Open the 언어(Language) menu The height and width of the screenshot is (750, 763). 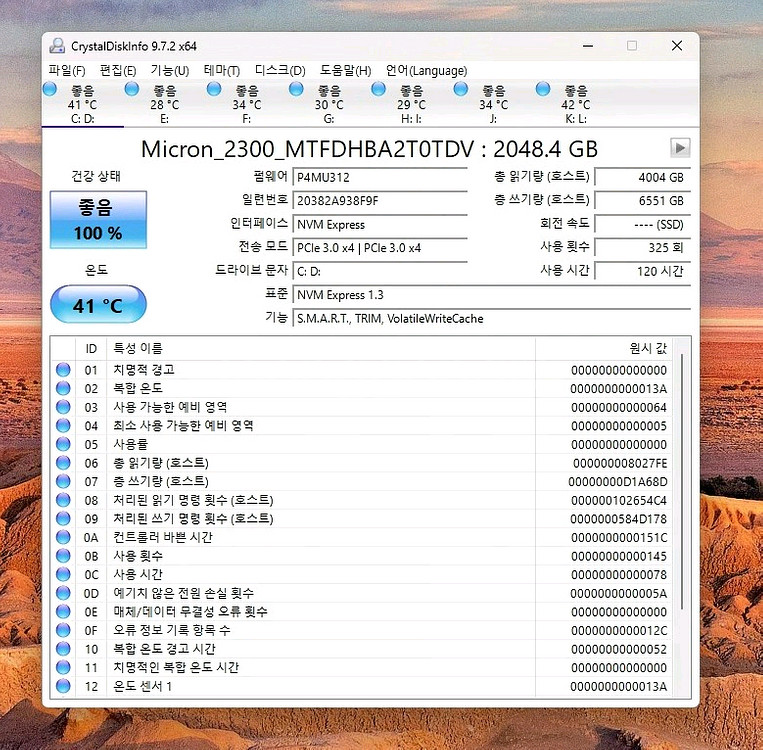tap(426, 71)
